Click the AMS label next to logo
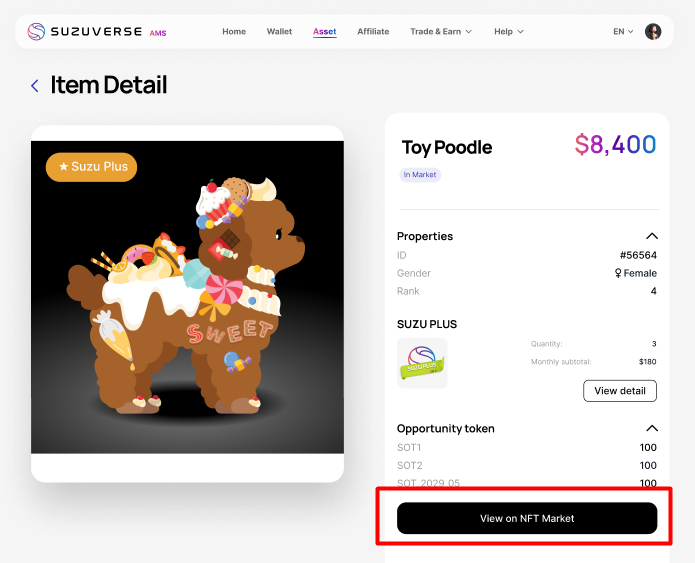The height and width of the screenshot is (563, 695). [158, 33]
